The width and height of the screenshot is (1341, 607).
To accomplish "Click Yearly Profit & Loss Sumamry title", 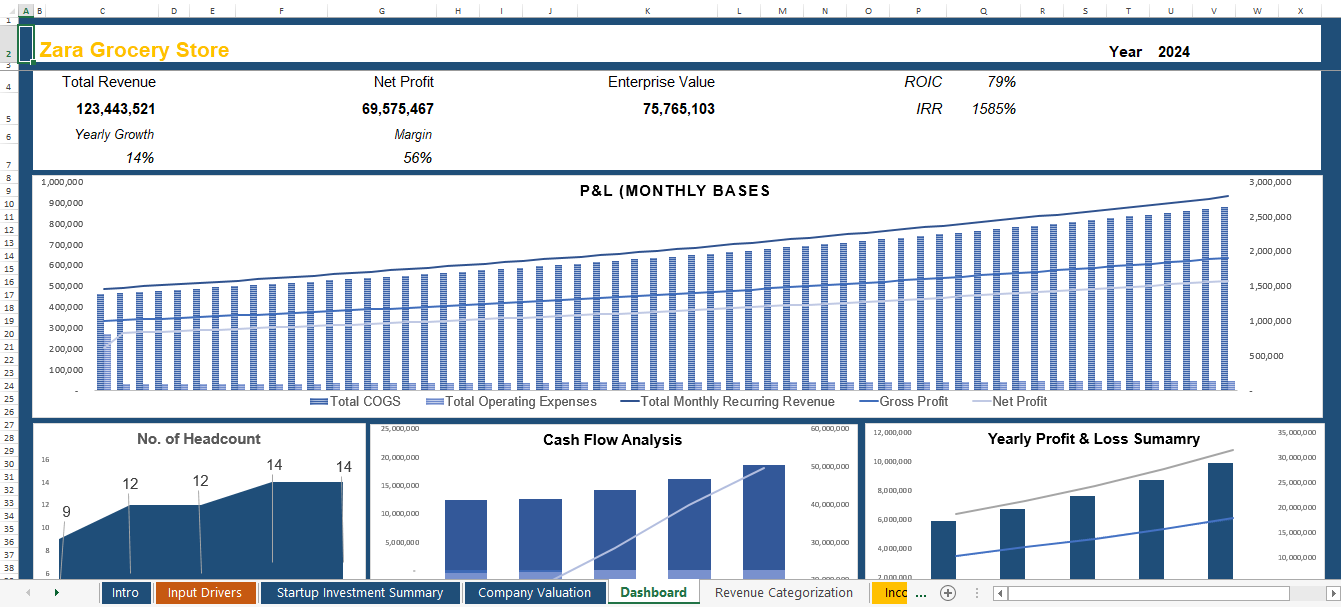I will [1094, 439].
